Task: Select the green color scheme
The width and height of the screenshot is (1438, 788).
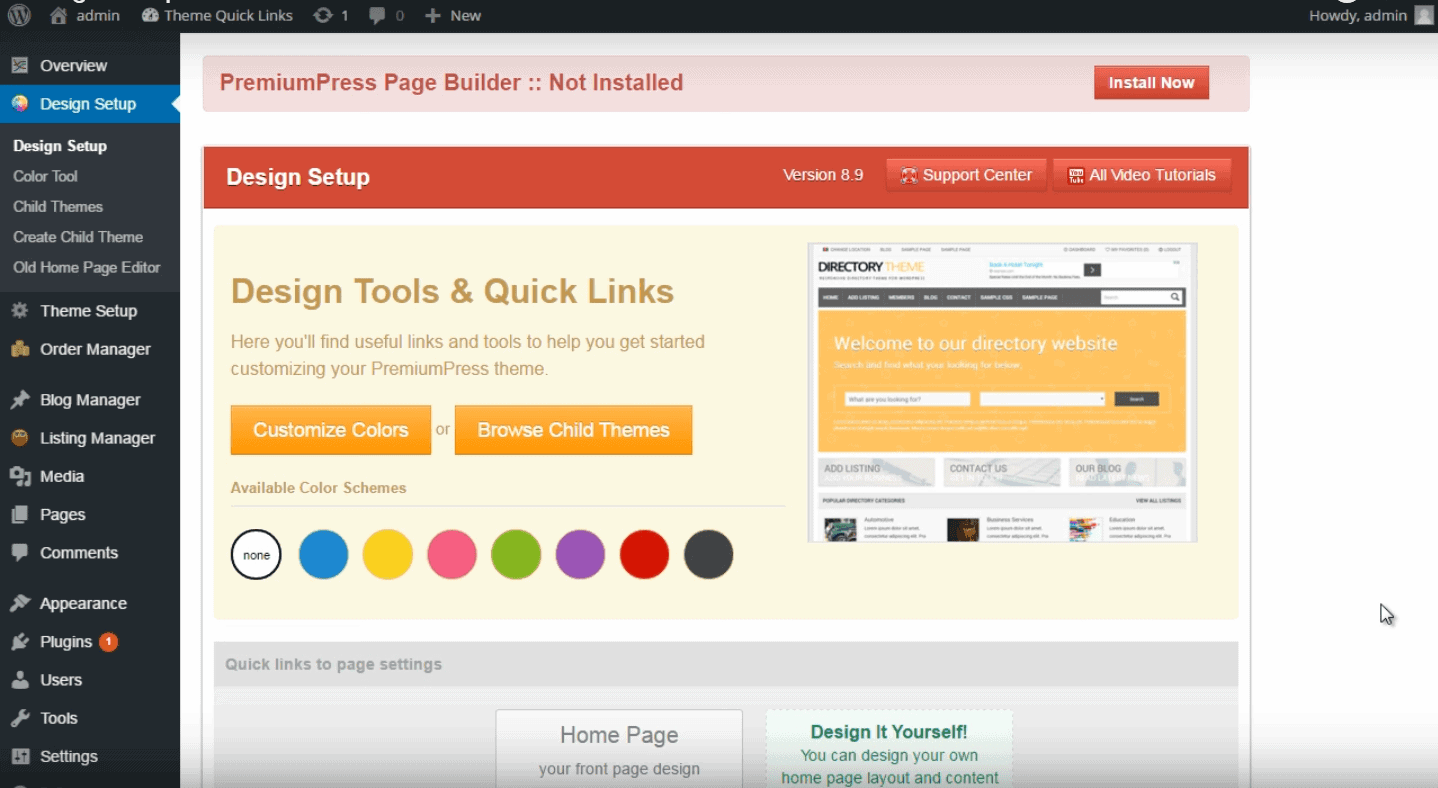Action: [516, 555]
